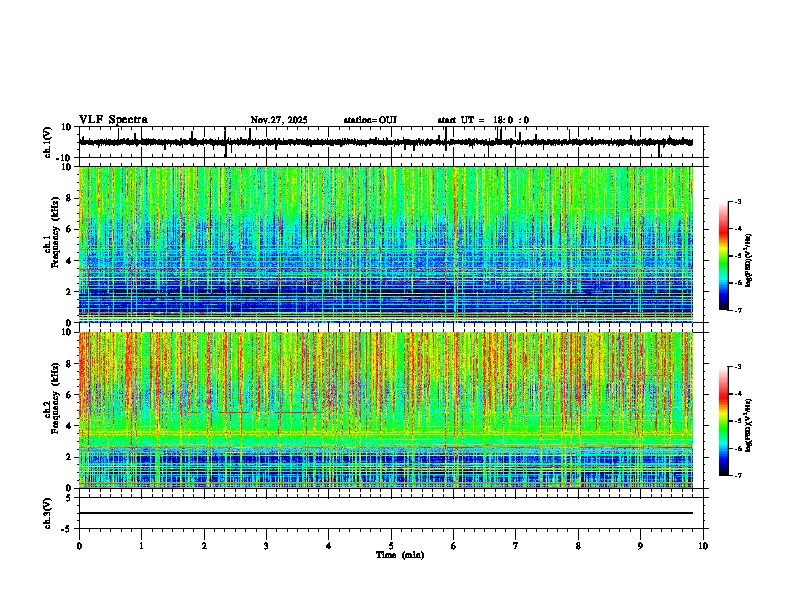Click the "-5" tick on ch.3(V) axis
Viewport: 792px width, 612px height.
click(67, 529)
